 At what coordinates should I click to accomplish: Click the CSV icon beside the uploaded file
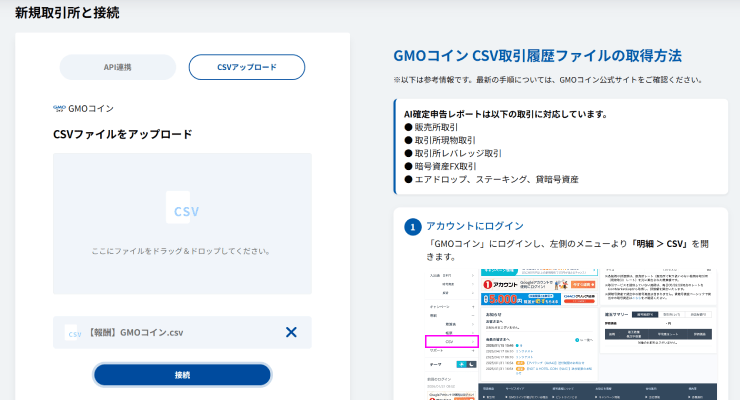[73, 333]
